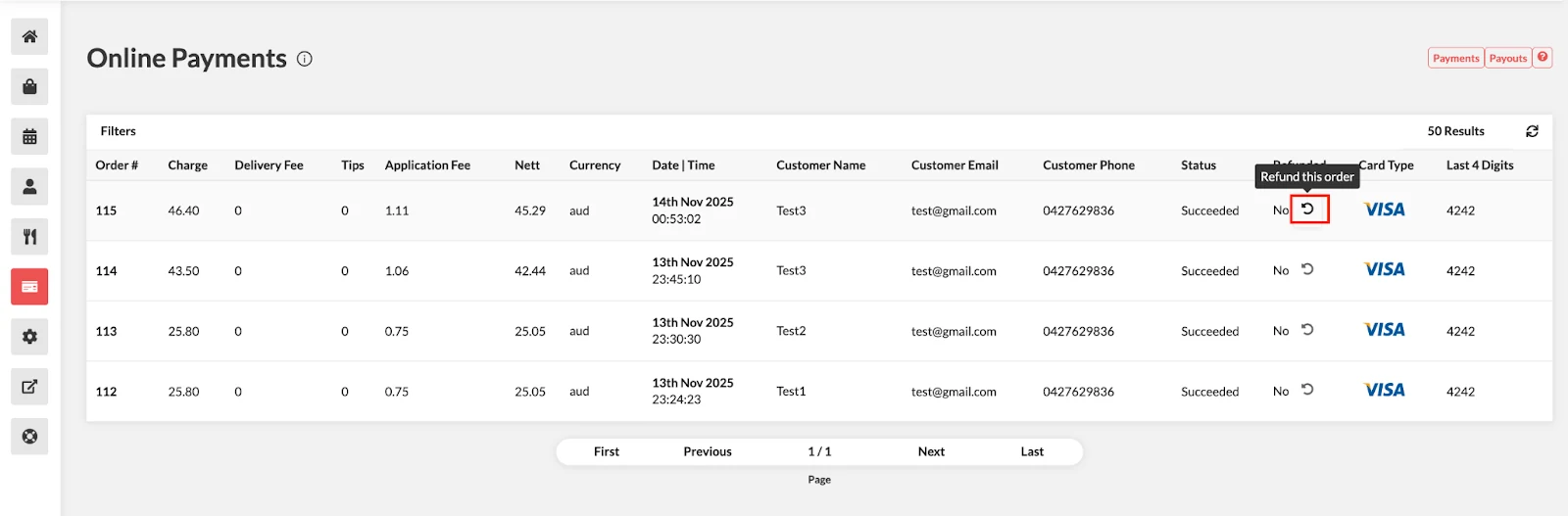Open the calendar bookings icon
The image size is (1568, 516).
point(29,137)
